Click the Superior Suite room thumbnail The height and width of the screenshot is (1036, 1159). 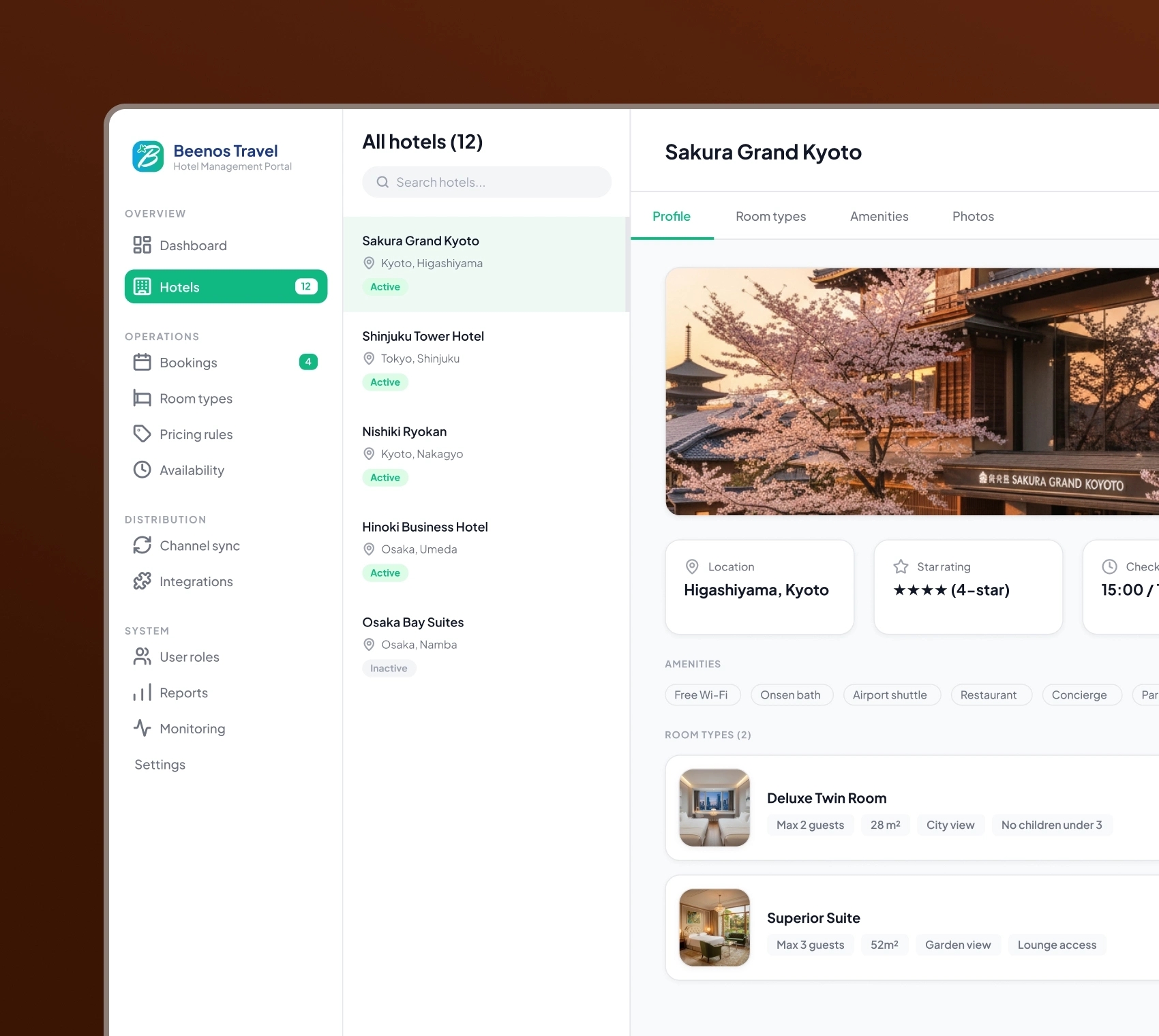click(x=714, y=928)
